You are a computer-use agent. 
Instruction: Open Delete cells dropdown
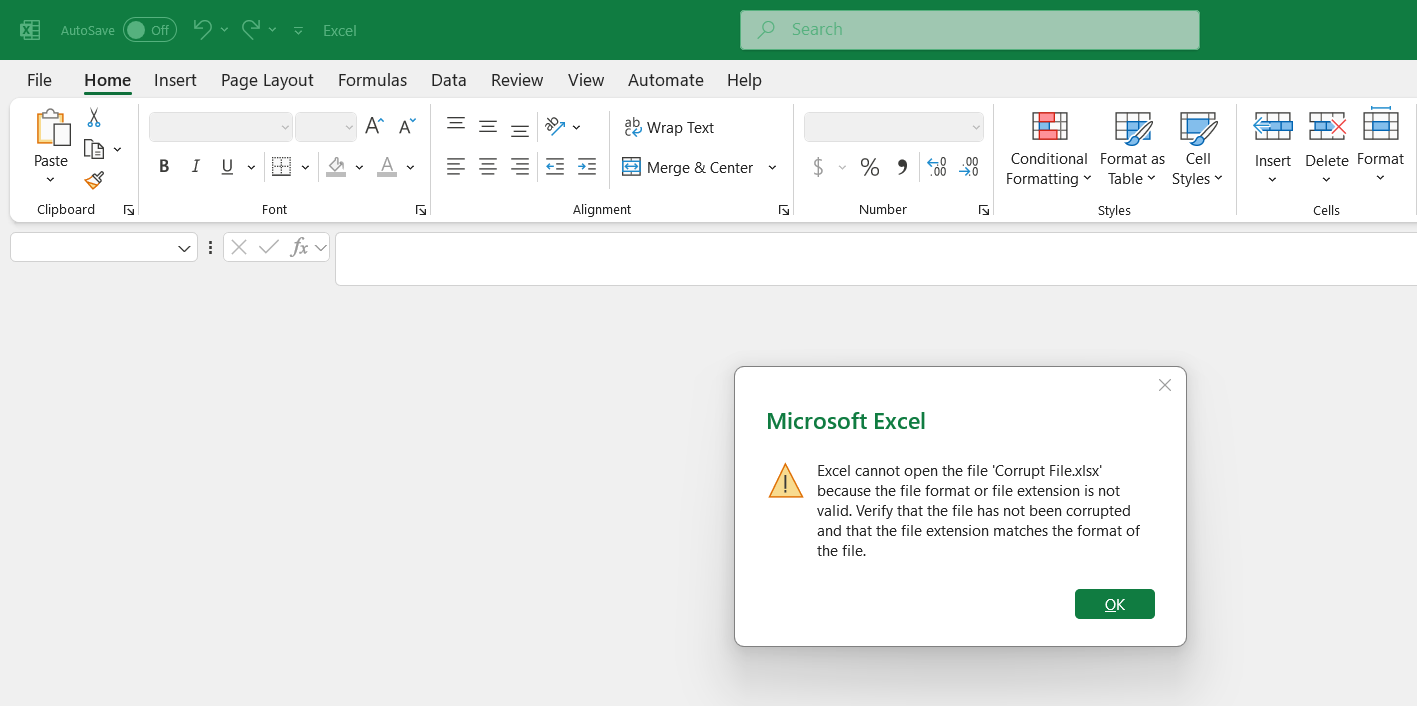click(x=1327, y=180)
